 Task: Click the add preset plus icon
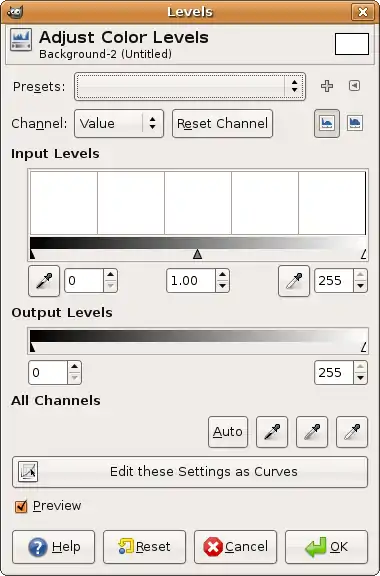(327, 86)
